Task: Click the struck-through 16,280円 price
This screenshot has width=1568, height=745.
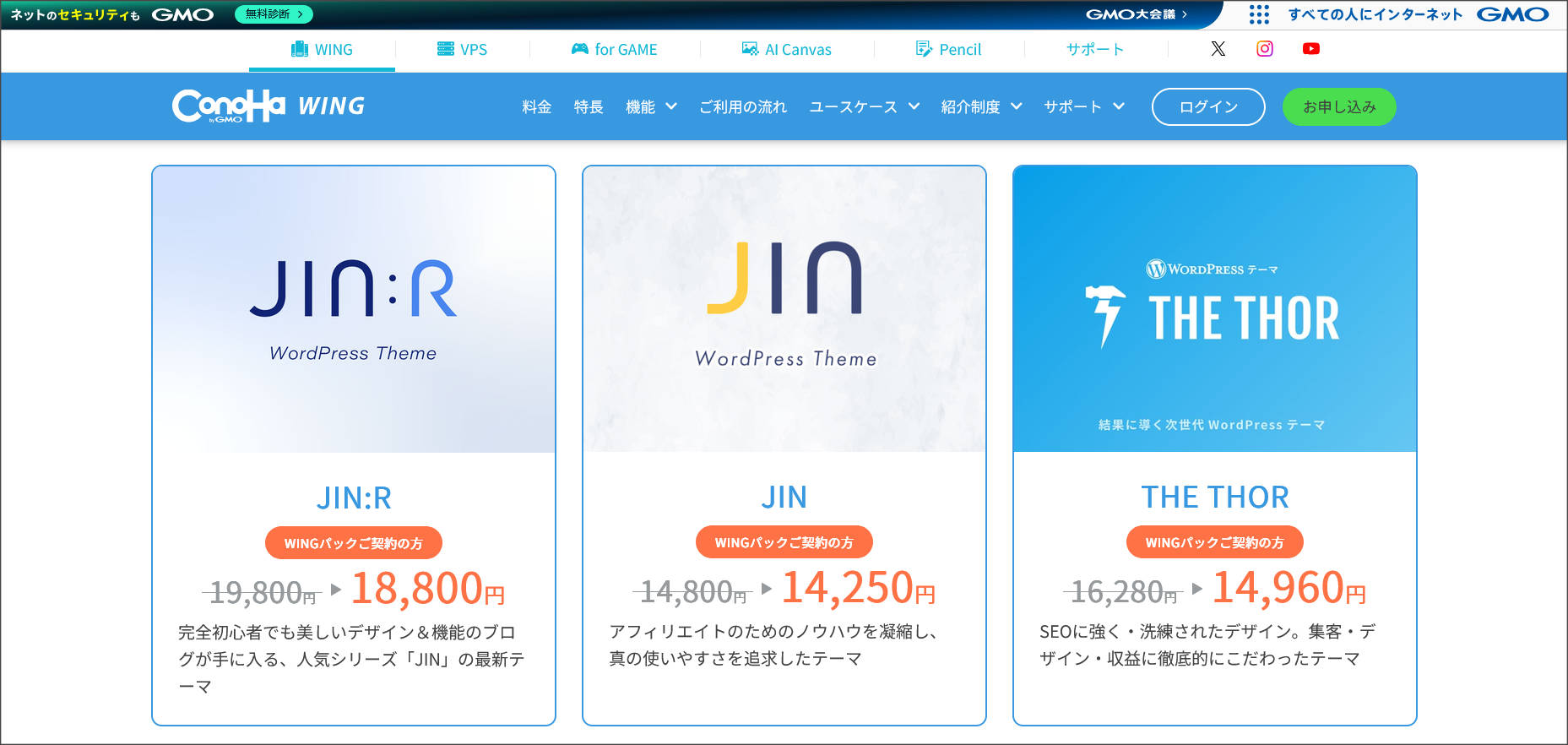Action: tap(1123, 592)
